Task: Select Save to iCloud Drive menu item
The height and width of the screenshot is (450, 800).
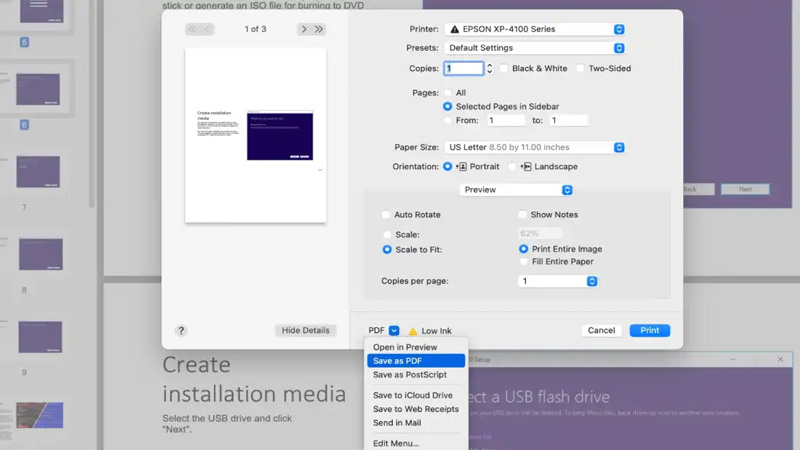Action: pyautogui.click(x=413, y=396)
